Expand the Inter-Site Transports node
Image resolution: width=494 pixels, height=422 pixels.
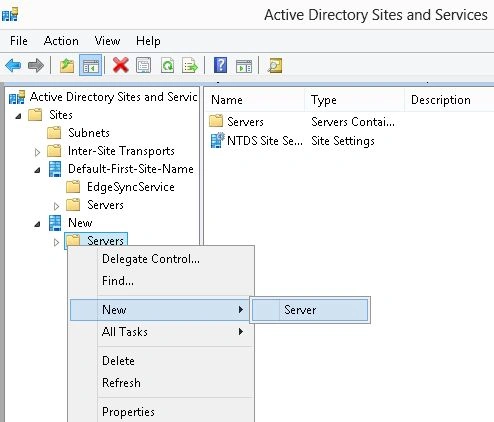coord(37,152)
